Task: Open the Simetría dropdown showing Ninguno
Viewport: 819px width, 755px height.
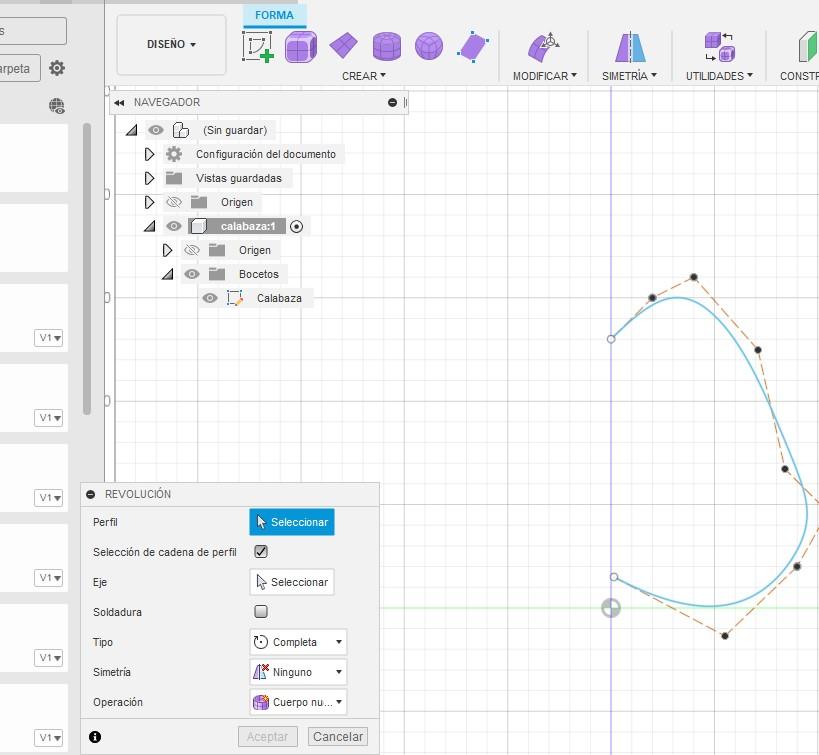Action: click(x=298, y=671)
